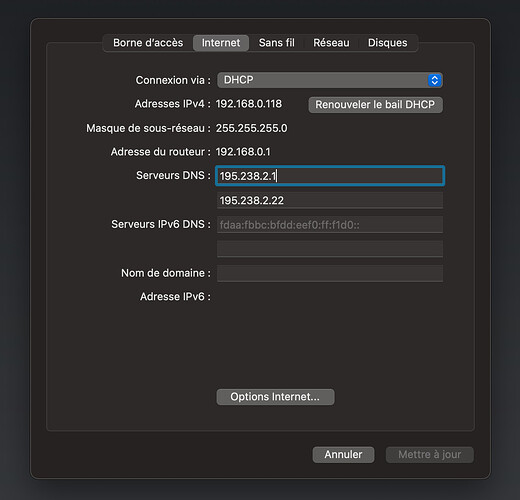Open the Disques tab

point(388,43)
